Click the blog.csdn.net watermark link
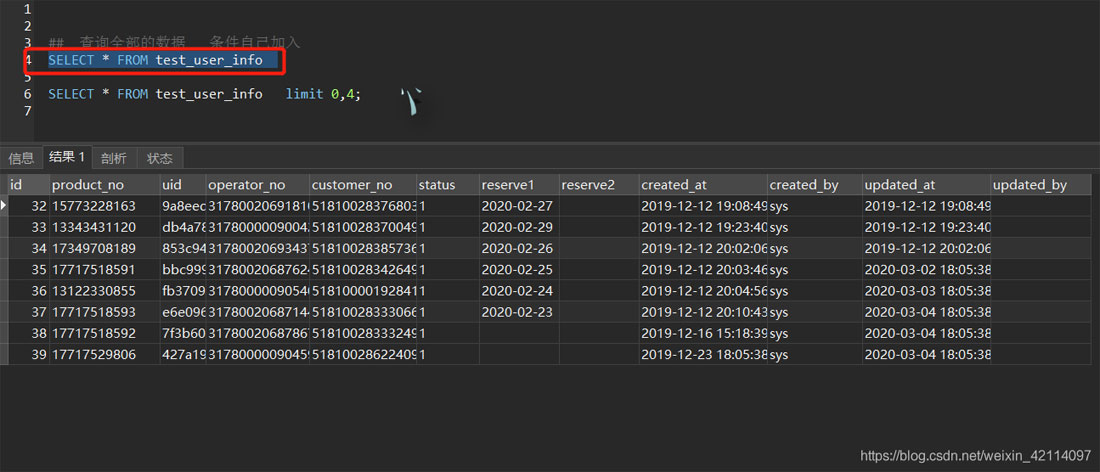 pos(975,456)
